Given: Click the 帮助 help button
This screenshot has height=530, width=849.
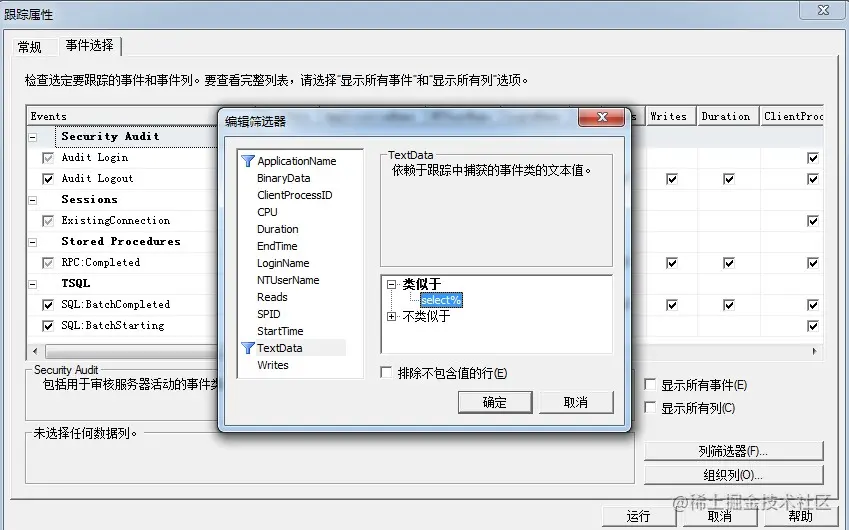Looking at the screenshot, I should (800, 517).
